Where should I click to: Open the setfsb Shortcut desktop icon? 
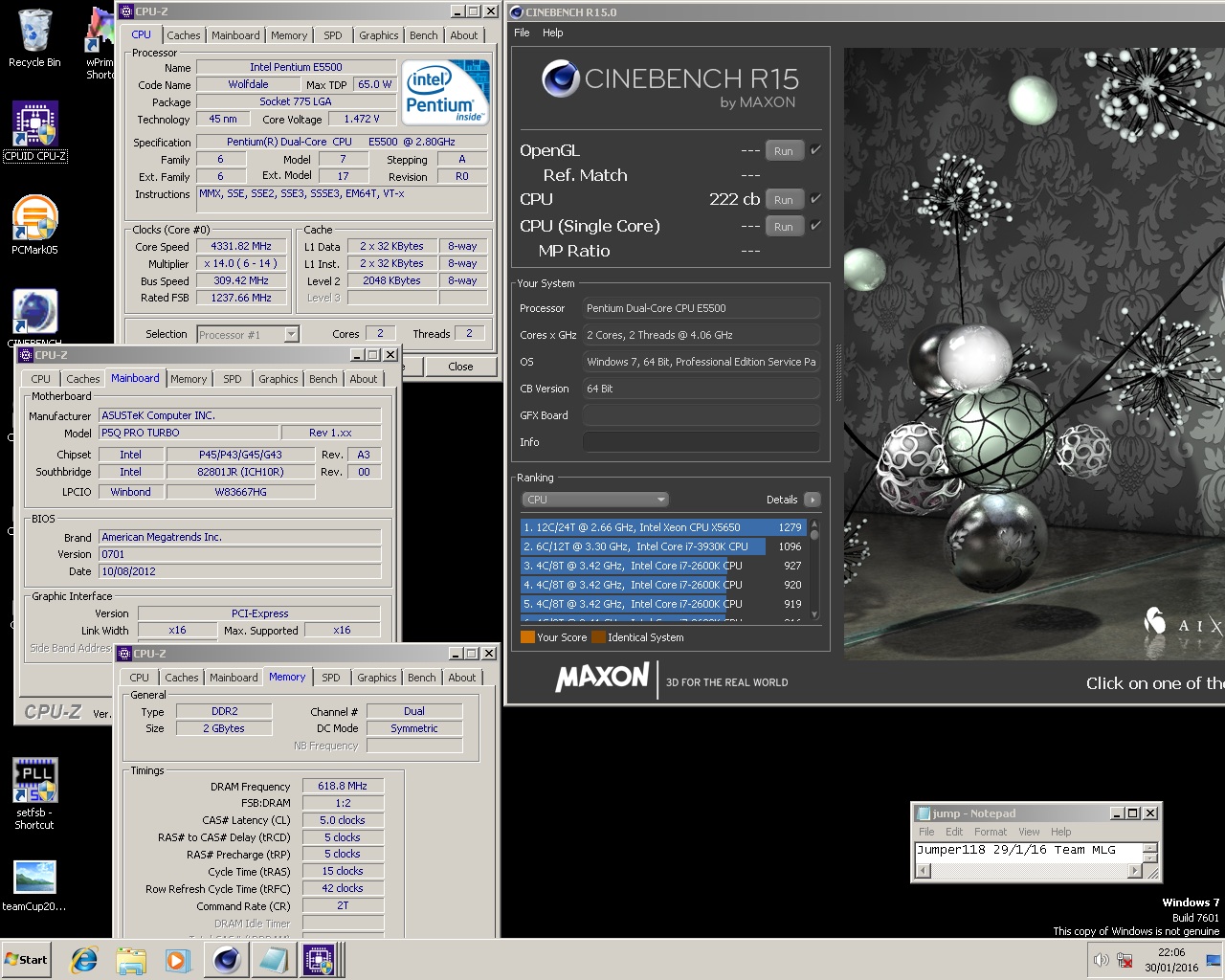click(x=34, y=793)
